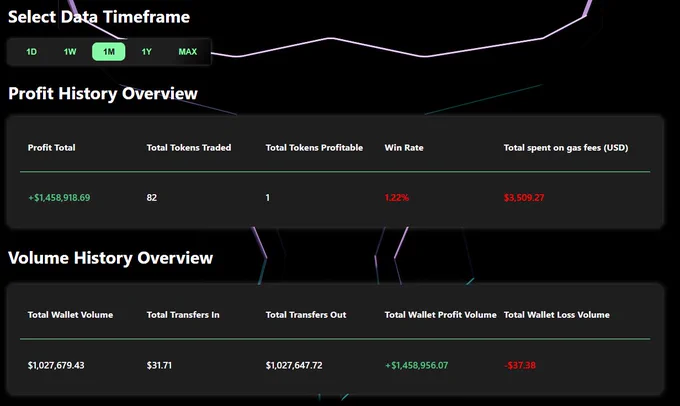This screenshot has width=680, height=406.
Task: Select the MAX timeframe button
Action: pyautogui.click(x=188, y=52)
